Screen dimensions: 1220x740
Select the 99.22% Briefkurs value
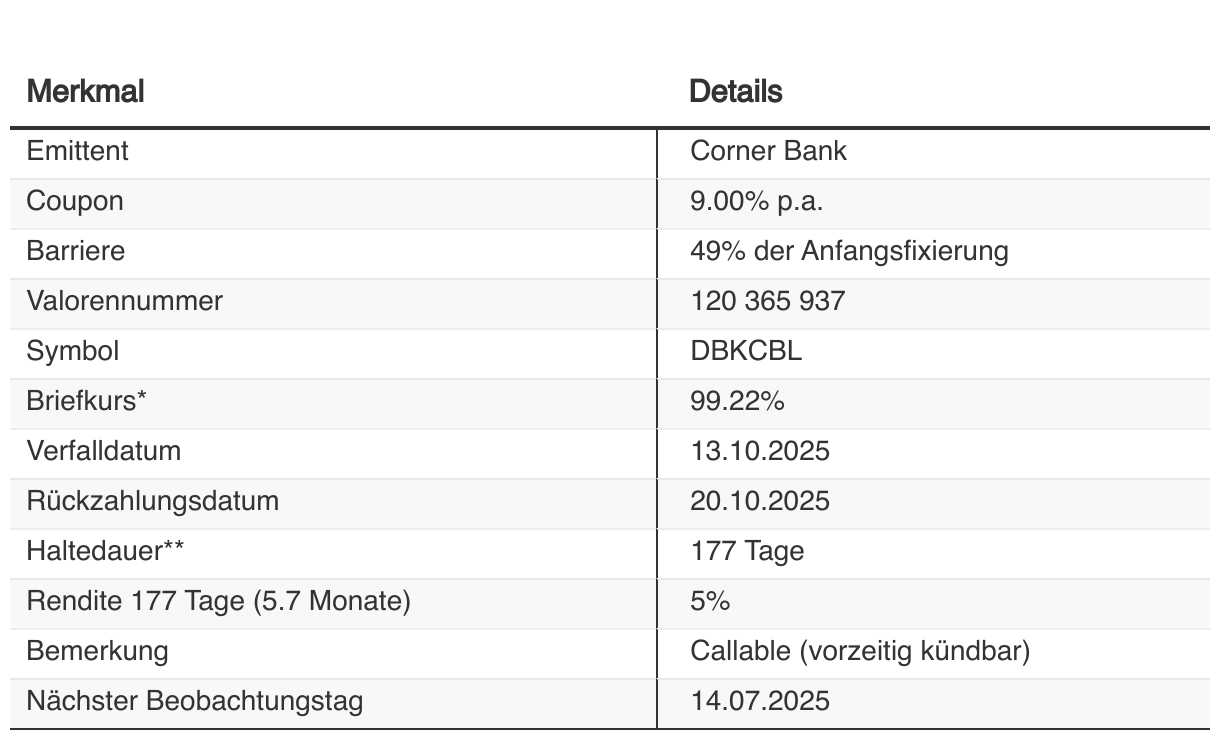(x=737, y=401)
